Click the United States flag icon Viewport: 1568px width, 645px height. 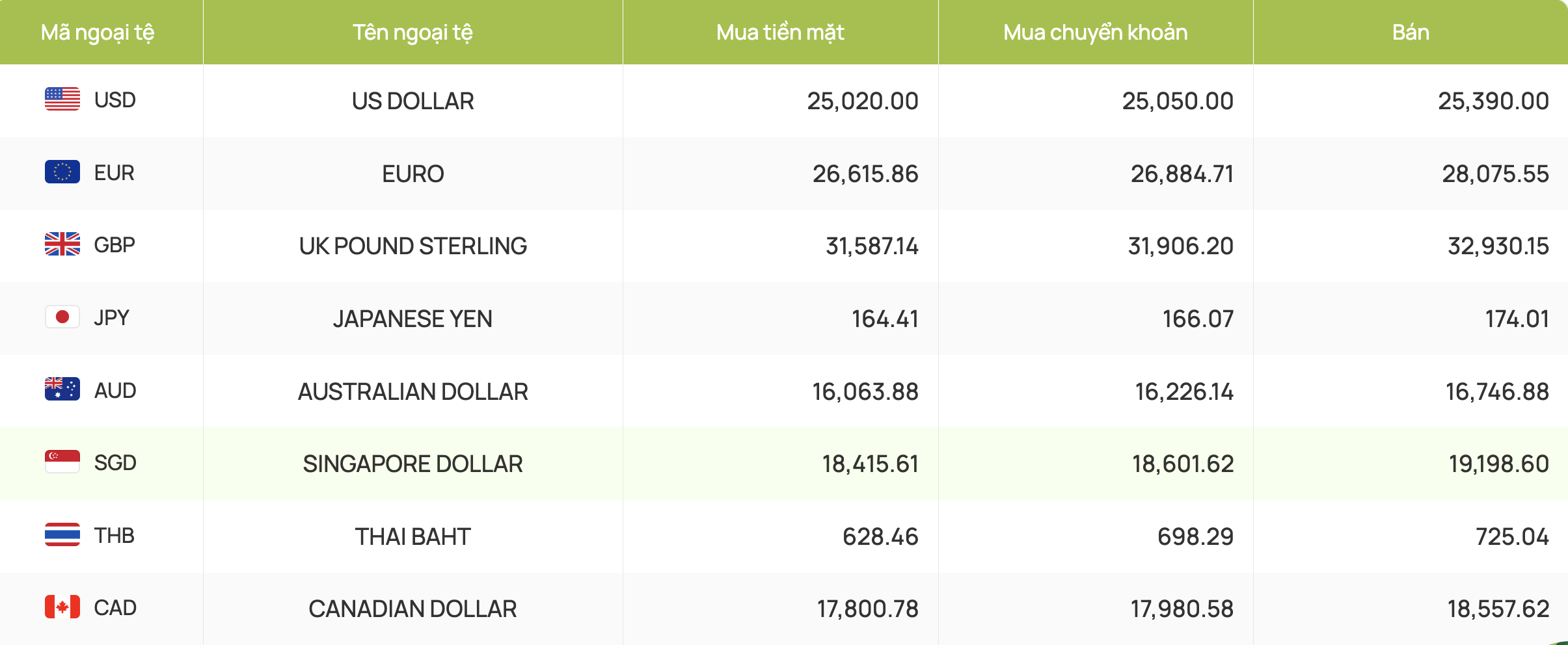point(62,99)
